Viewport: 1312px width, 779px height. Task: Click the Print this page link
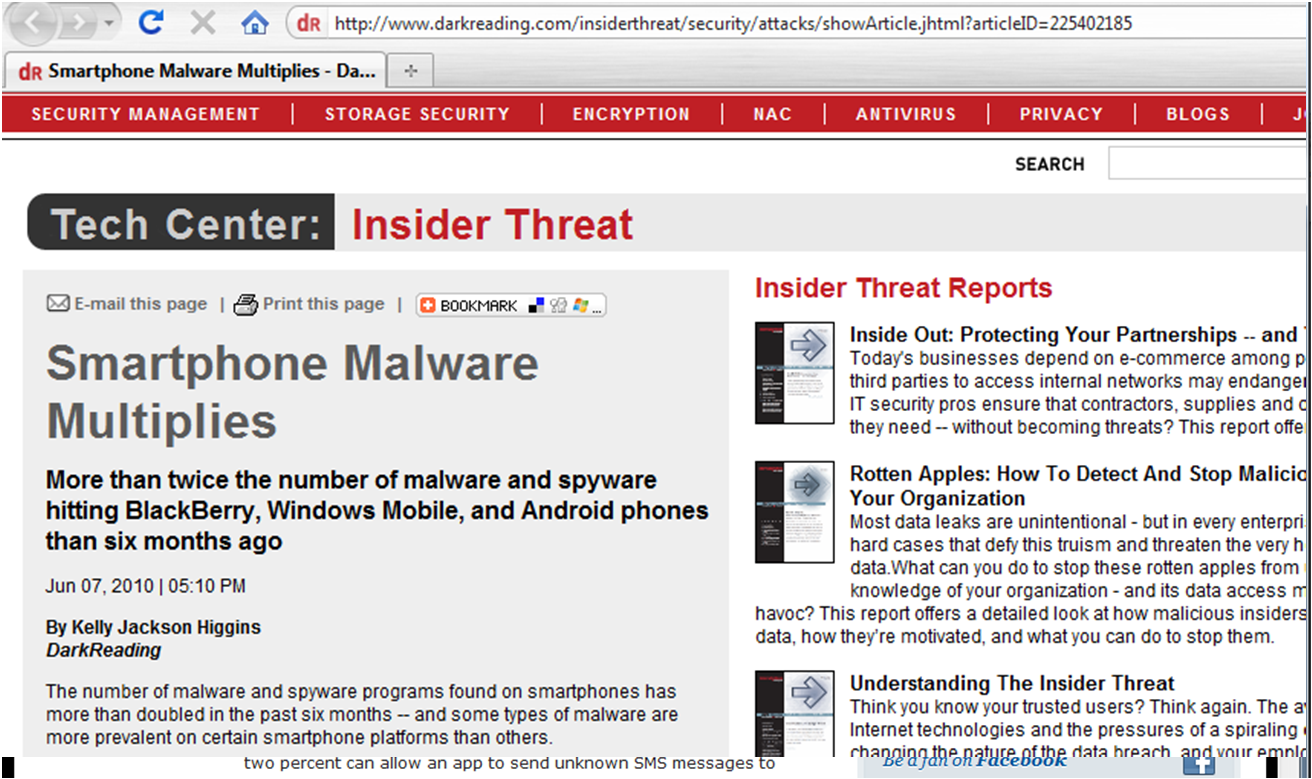click(323, 304)
